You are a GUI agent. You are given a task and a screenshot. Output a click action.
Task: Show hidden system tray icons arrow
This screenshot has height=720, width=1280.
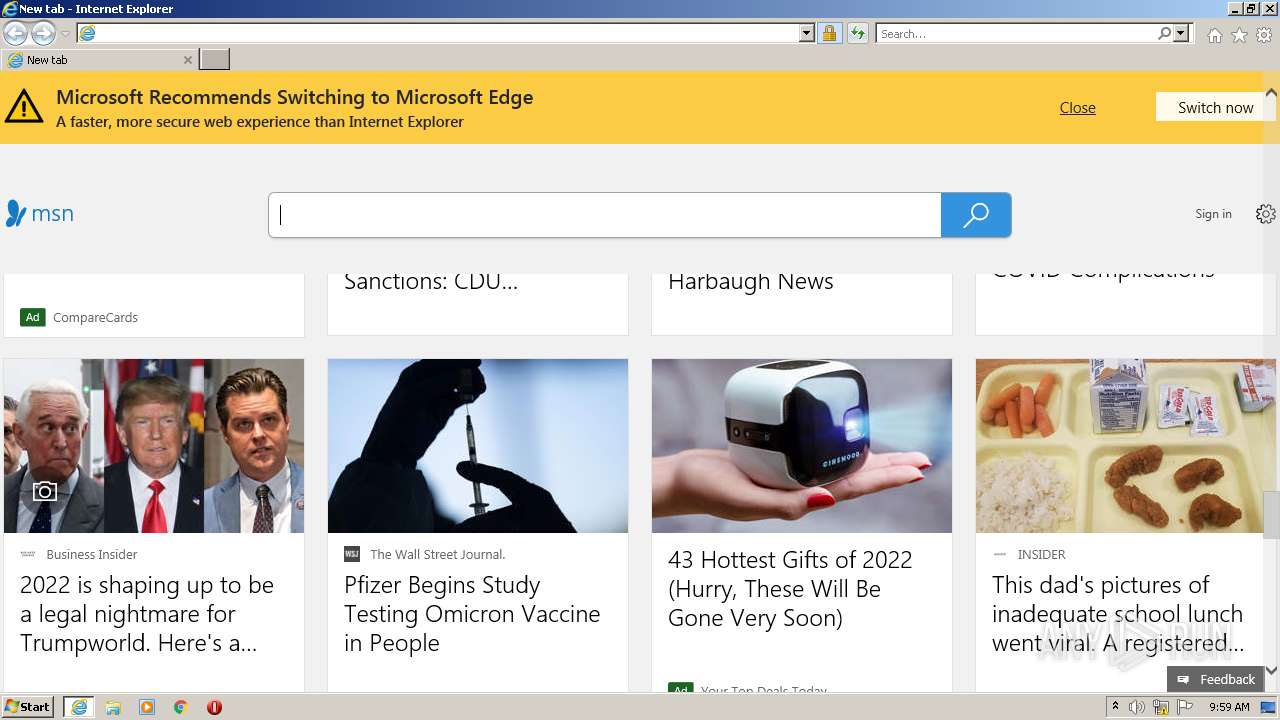click(x=1116, y=707)
